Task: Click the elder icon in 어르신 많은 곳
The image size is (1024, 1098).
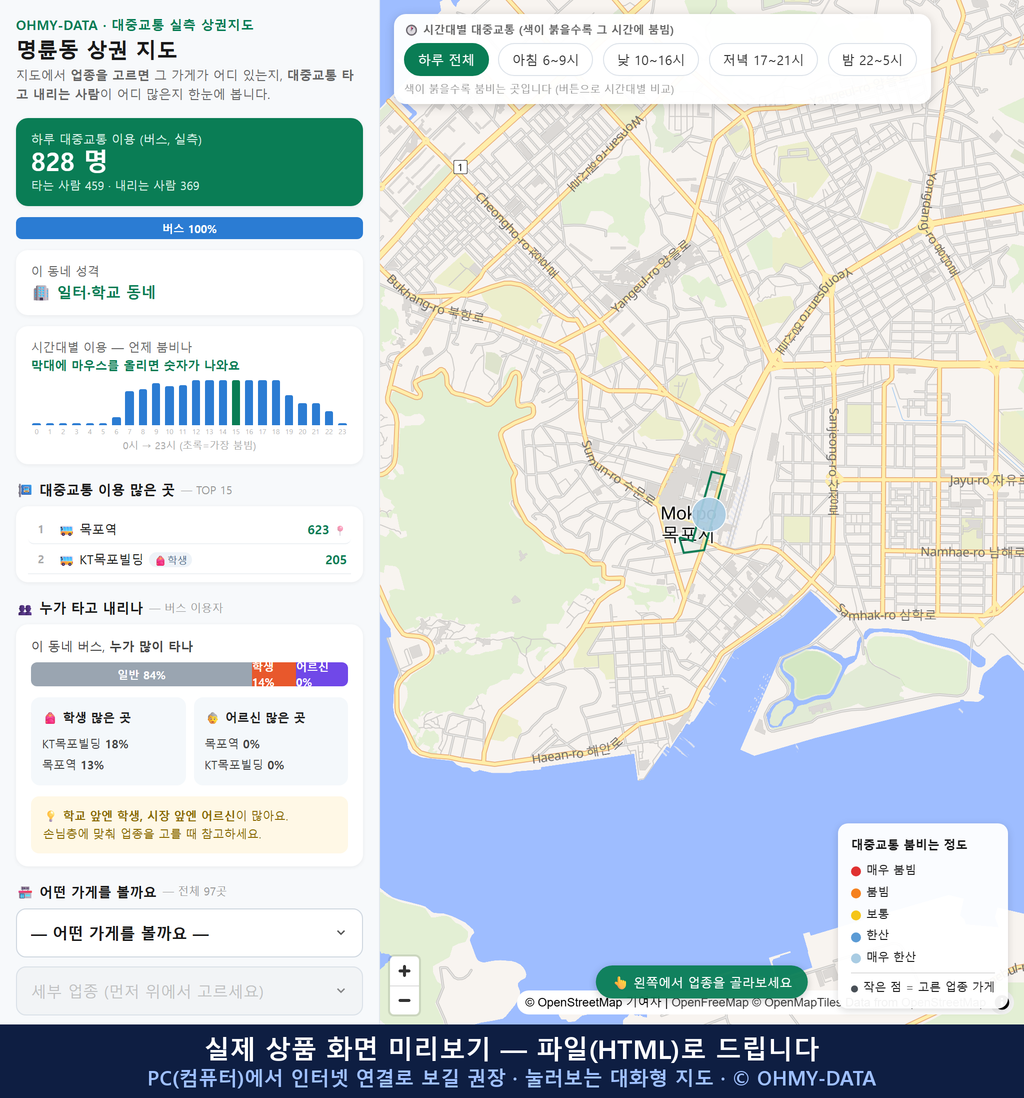Action: point(212,718)
